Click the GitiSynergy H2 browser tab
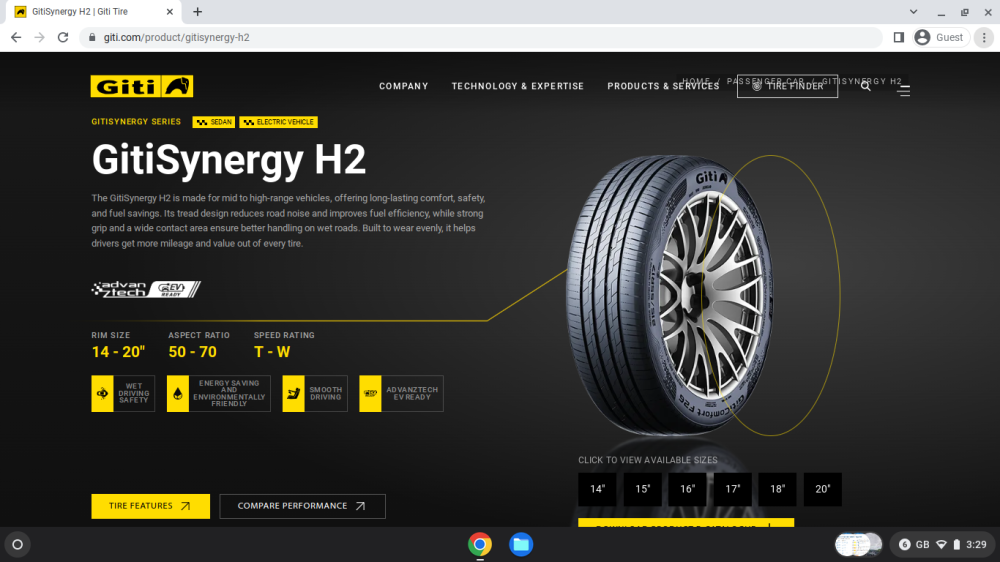The image size is (1000, 562). pyautogui.click(x=92, y=11)
